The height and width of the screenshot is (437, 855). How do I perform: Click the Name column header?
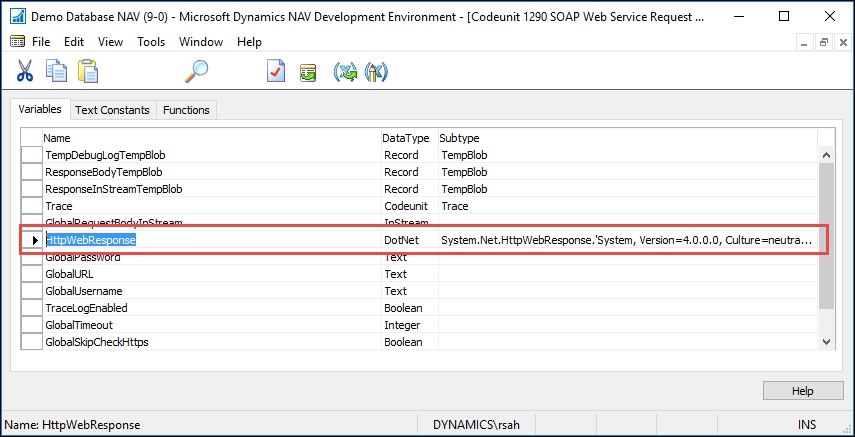point(212,138)
